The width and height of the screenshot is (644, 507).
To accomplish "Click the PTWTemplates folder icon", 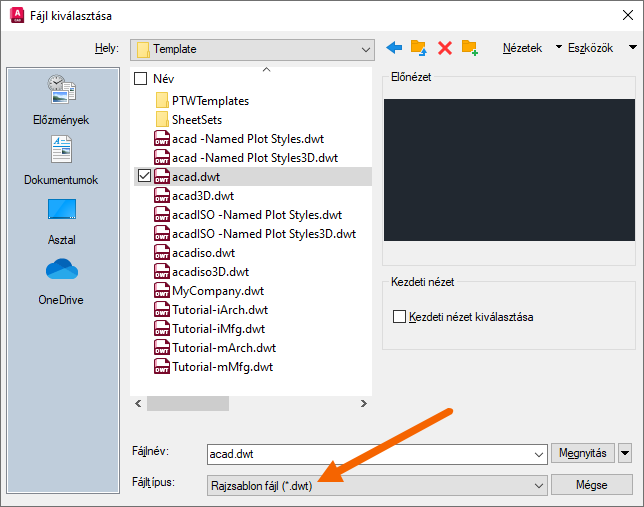I will pyautogui.click(x=162, y=101).
